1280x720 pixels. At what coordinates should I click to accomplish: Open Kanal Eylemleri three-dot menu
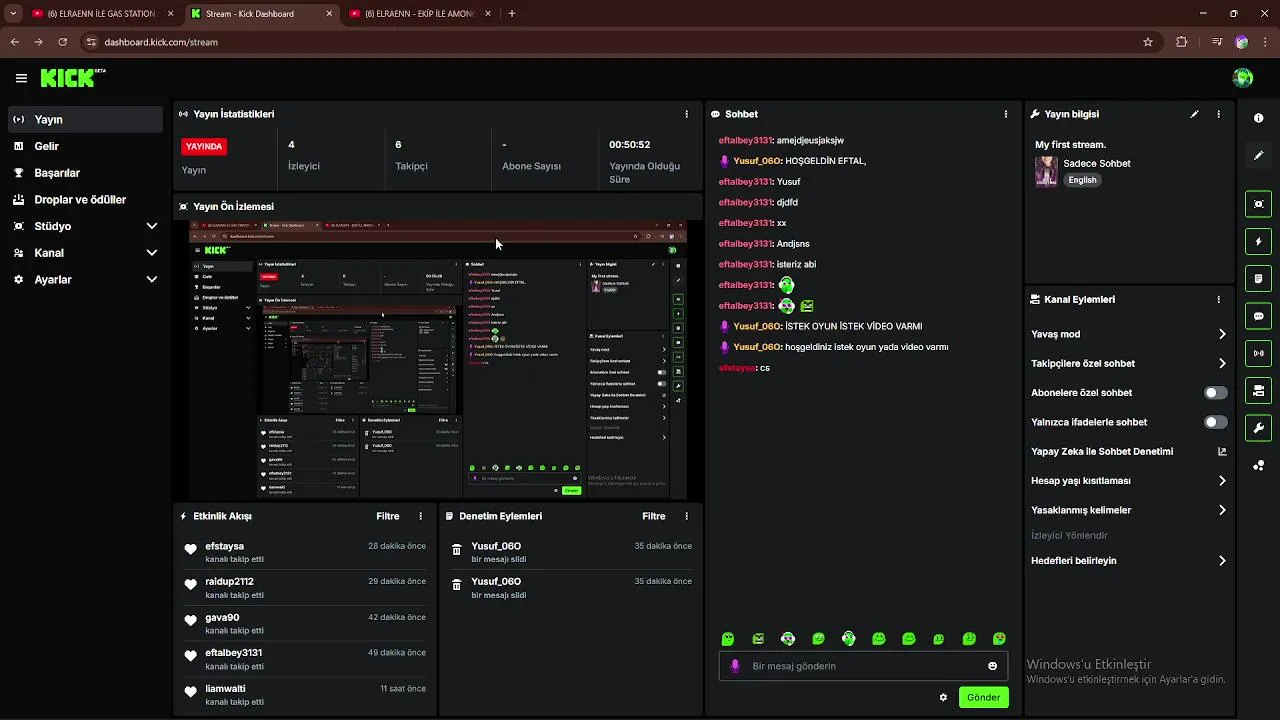click(x=1218, y=299)
